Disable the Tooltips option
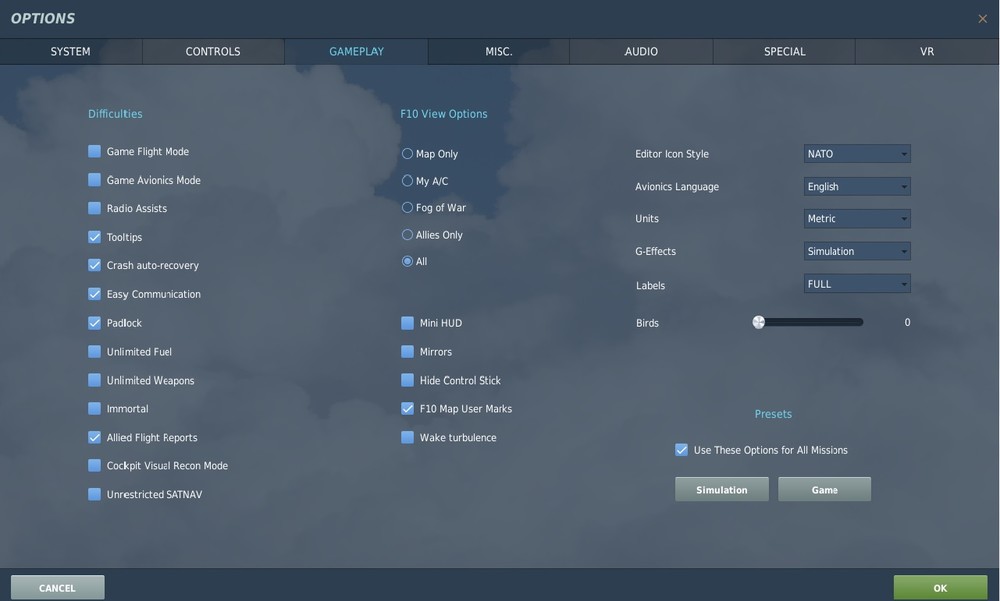Viewport: 1000px width, 601px height. click(x=93, y=236)
